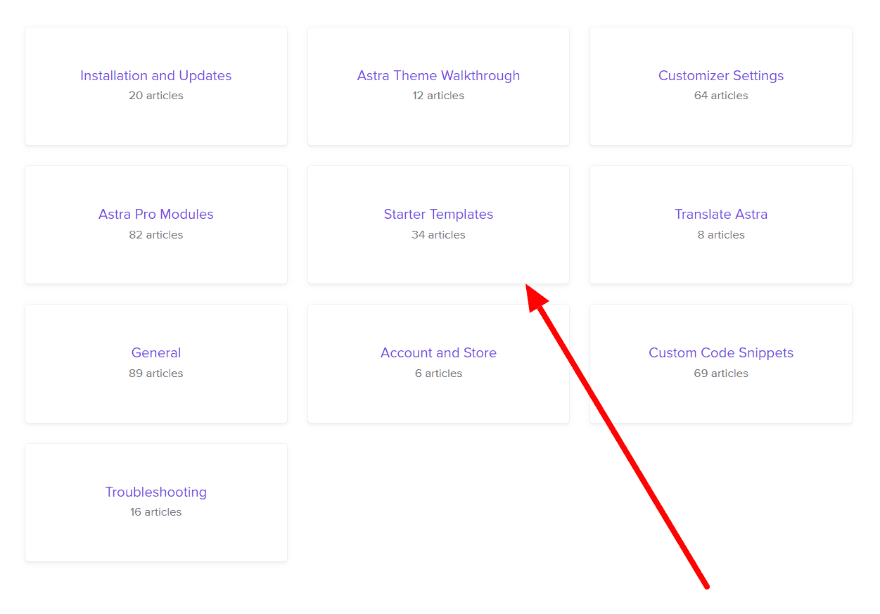Open the Starter Templates category

(x=438, y=214)
